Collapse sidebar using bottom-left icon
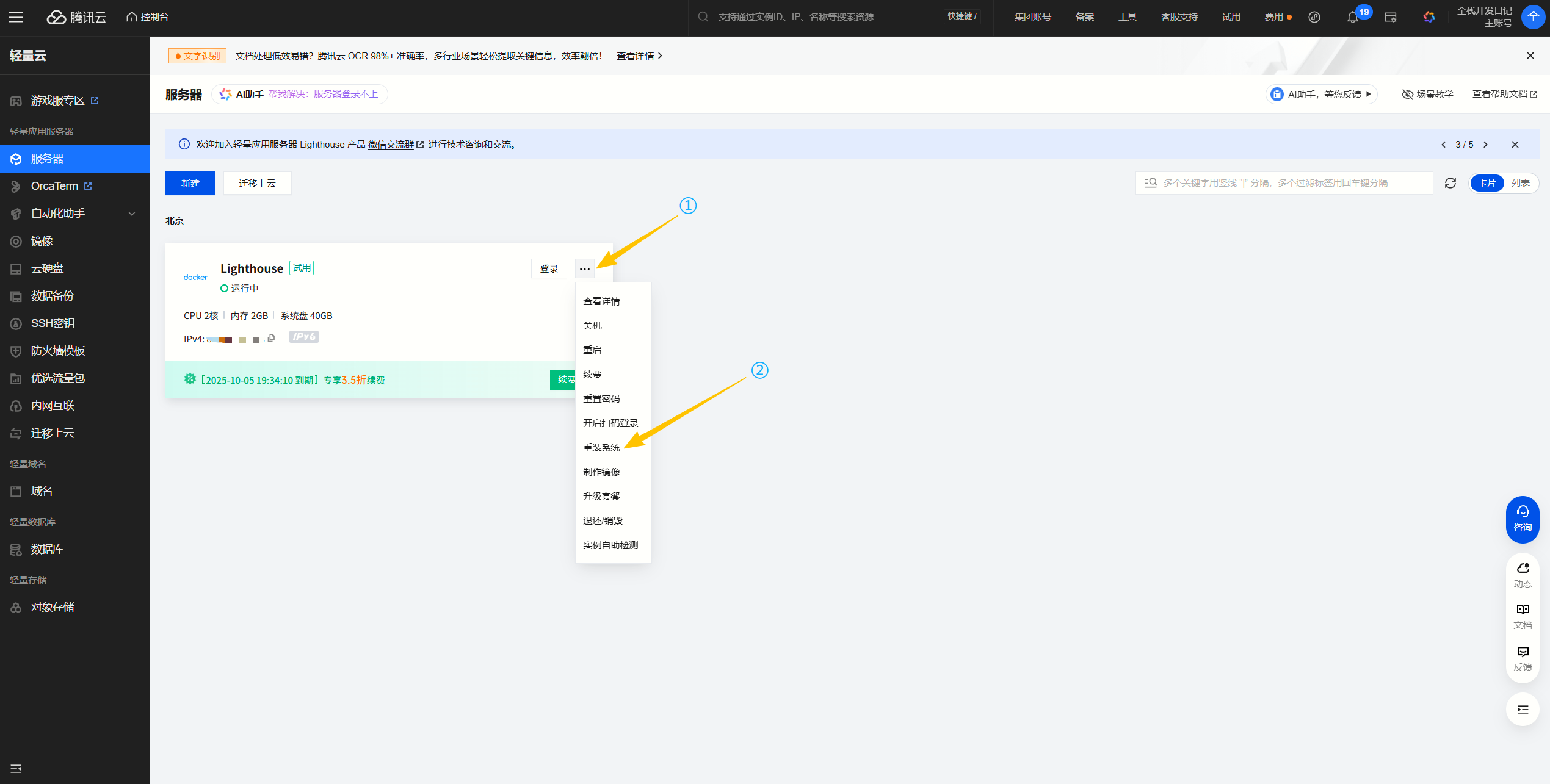The height and width of the screenshot is (784, 1550). [x=16, y=768]
